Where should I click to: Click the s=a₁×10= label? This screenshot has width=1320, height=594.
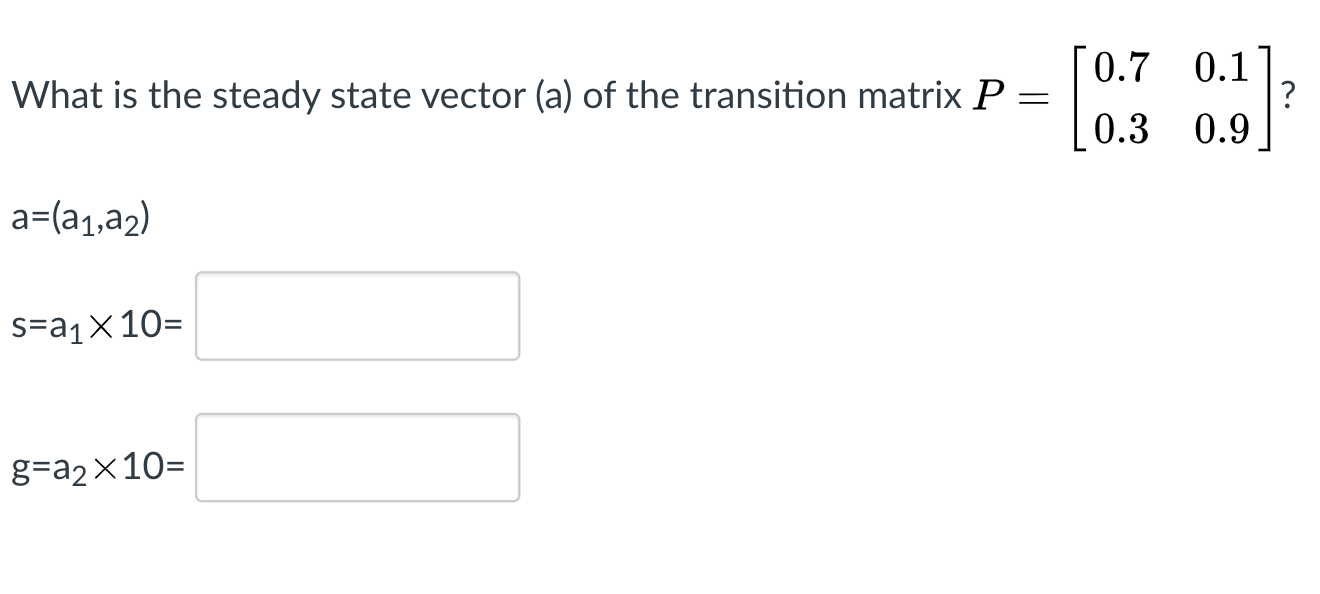[96, 325]
